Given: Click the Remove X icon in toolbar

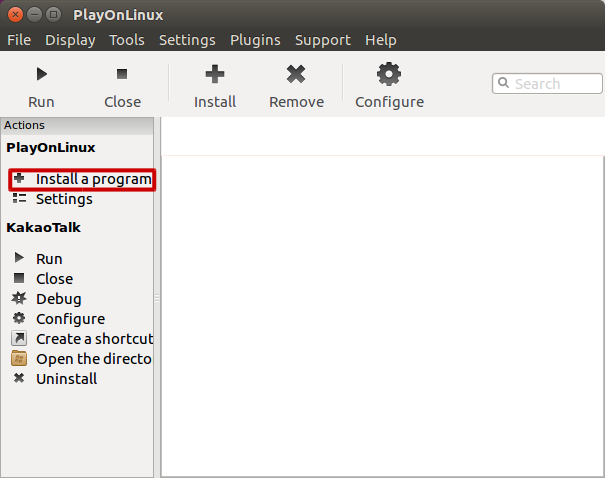Looking at the screenshot, I should click(296, 74).
